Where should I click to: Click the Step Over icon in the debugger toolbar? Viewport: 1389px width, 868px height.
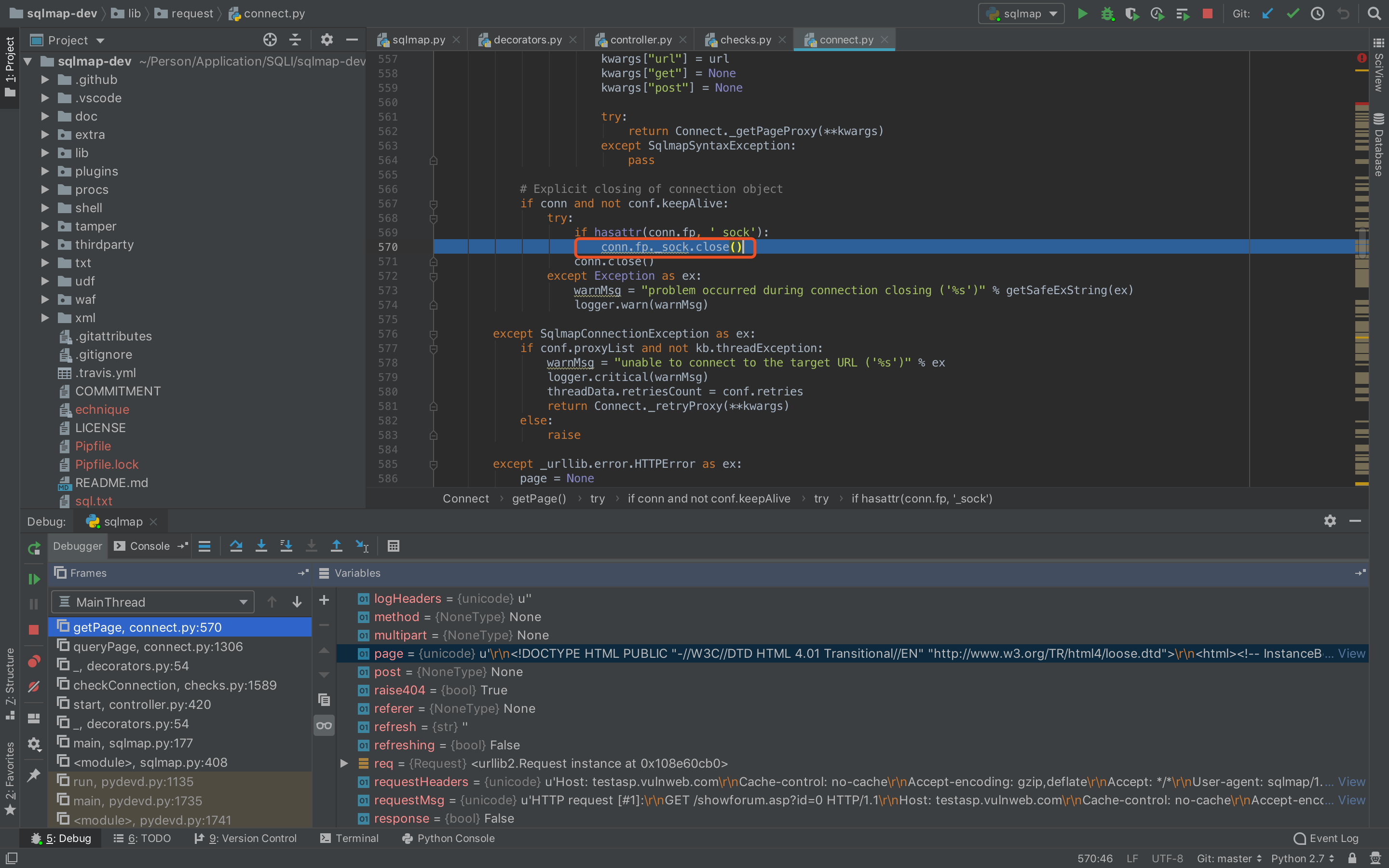tap(236, 546)
